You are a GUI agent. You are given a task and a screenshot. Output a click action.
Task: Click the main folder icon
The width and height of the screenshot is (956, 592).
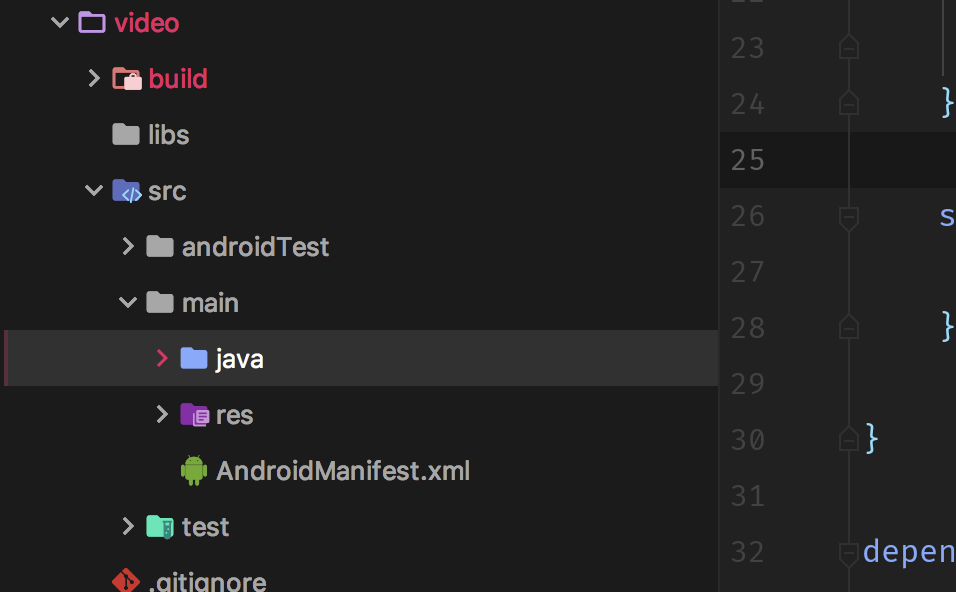(x=160, y=302)
